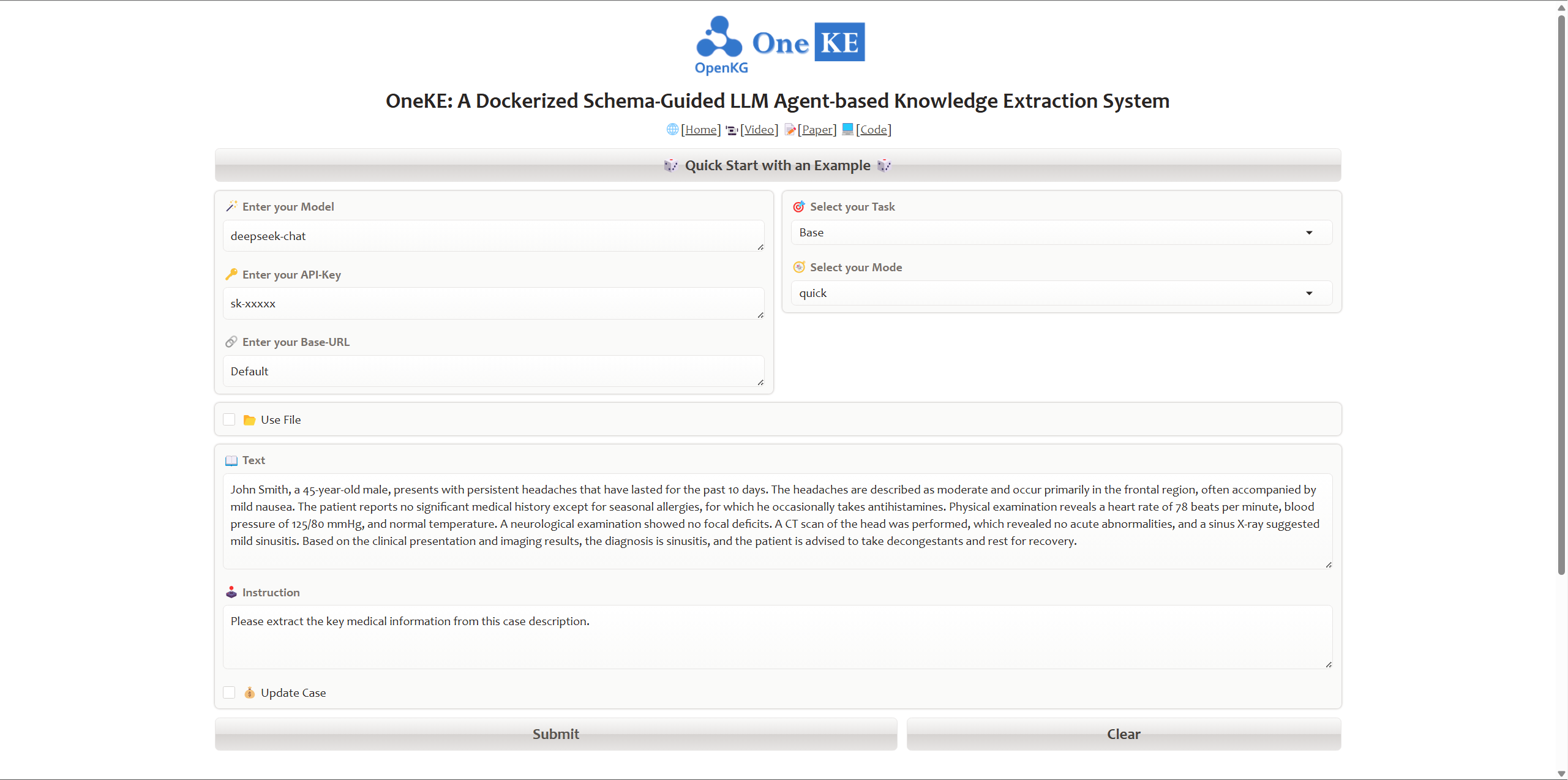Open the Select your Task dropdown
The height and width of the screenshot is (780, 1568).
[x=1061, y=233]
